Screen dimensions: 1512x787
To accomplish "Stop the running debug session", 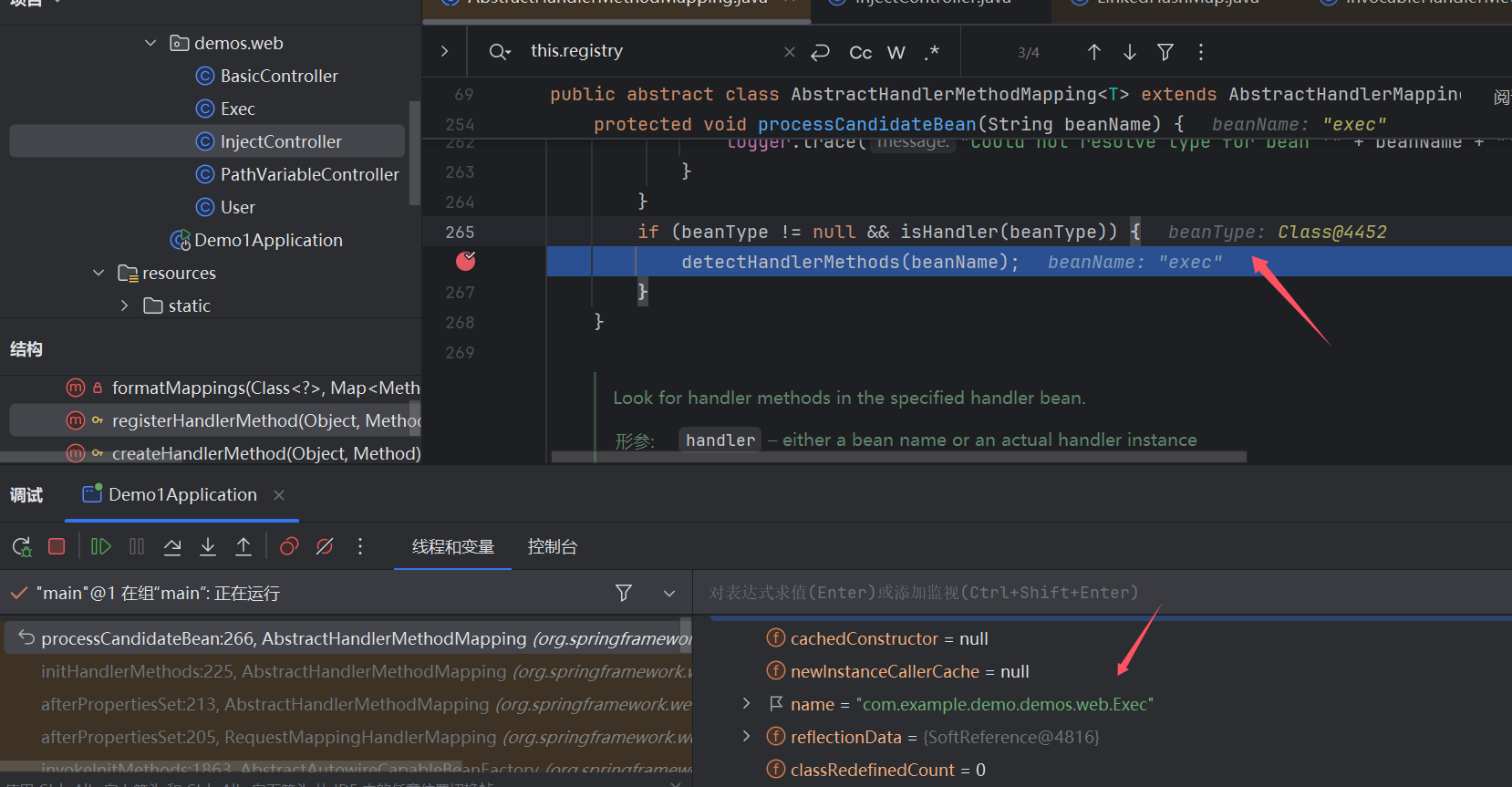I will (x=57, y=546).
